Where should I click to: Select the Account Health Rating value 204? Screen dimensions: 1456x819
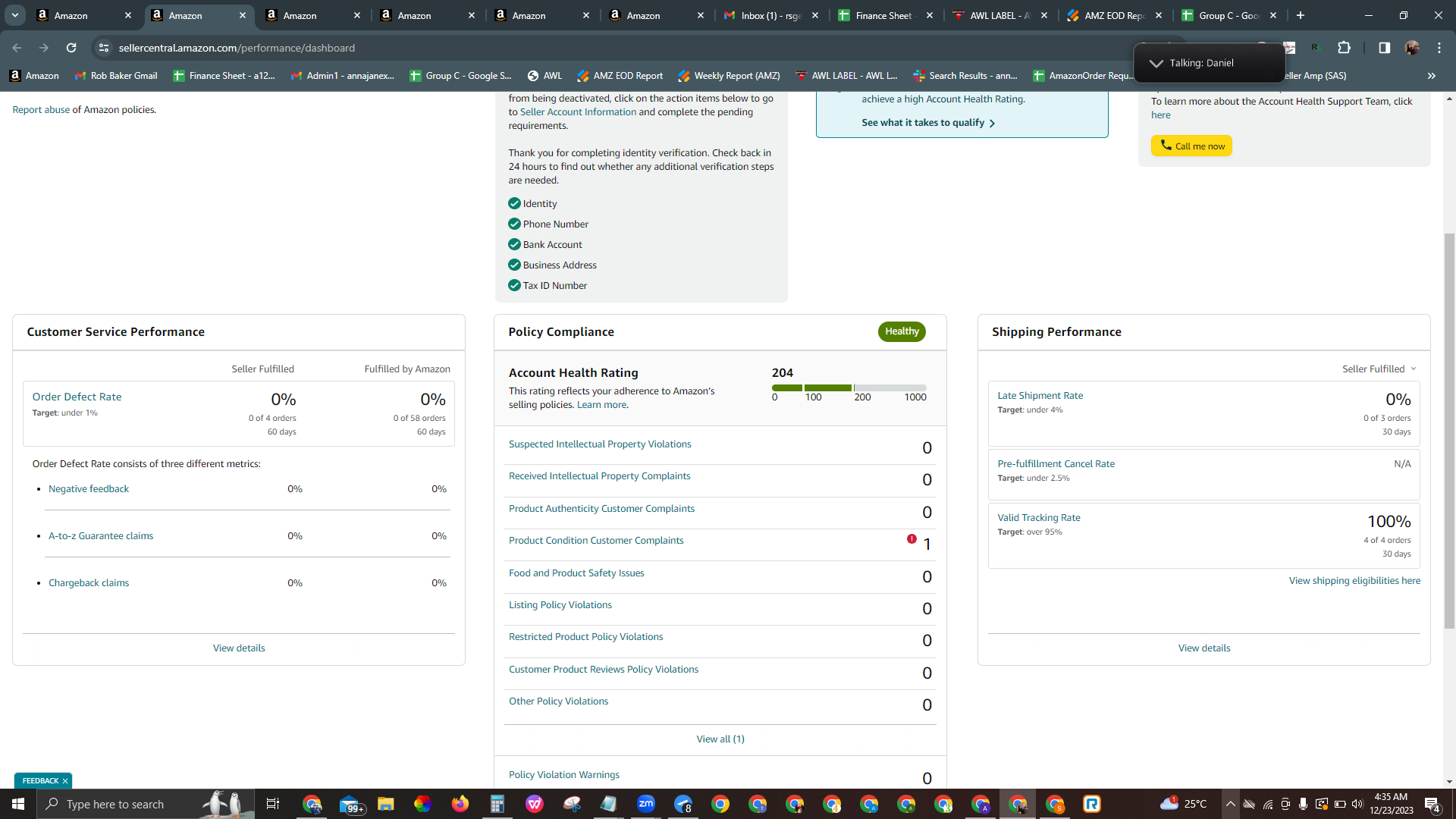tap(783, 373)
